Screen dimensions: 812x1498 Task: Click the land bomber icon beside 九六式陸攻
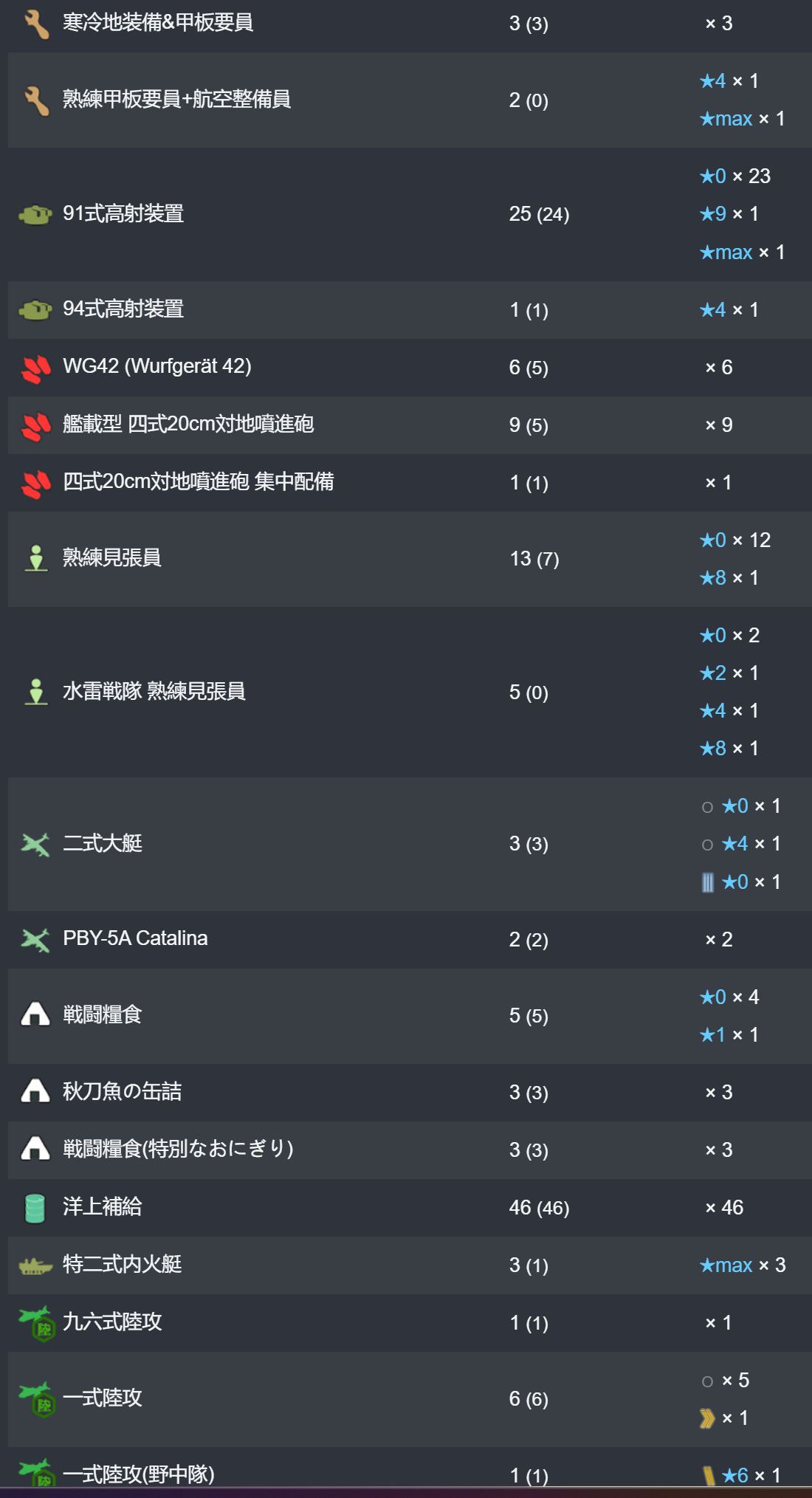coord(35,1323)
